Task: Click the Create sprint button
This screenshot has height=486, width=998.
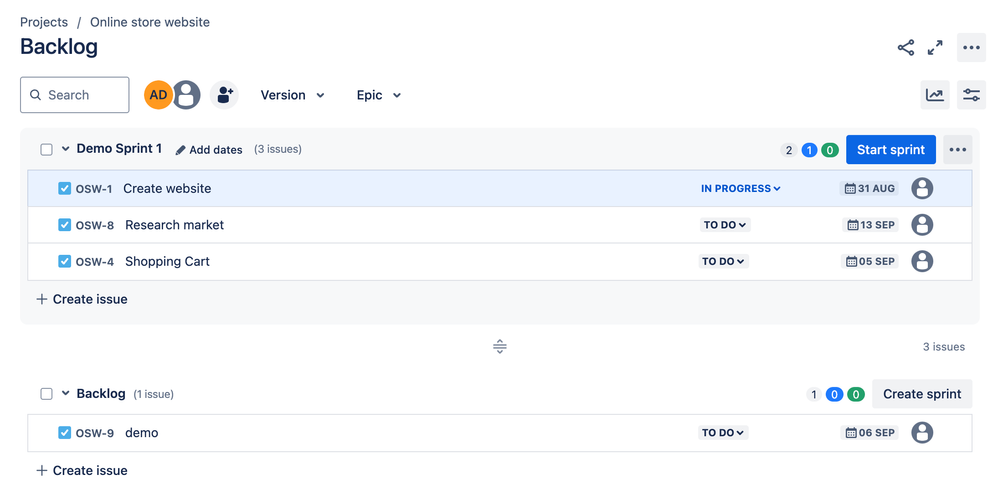Action: point(922,394)
